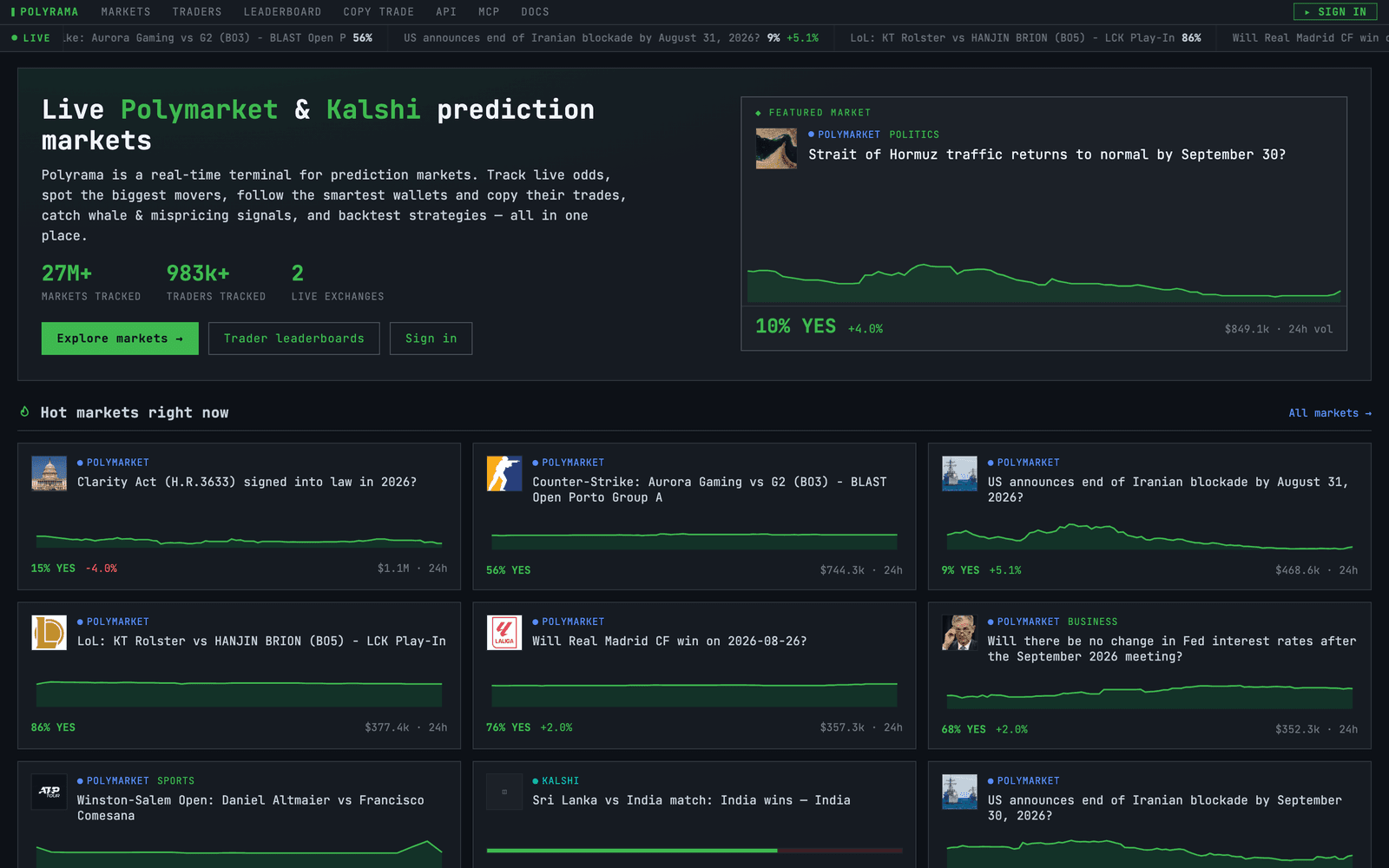
Task: Open Winston-Salem Open Altmaier vs Comesana market
Action: [251, 808]
